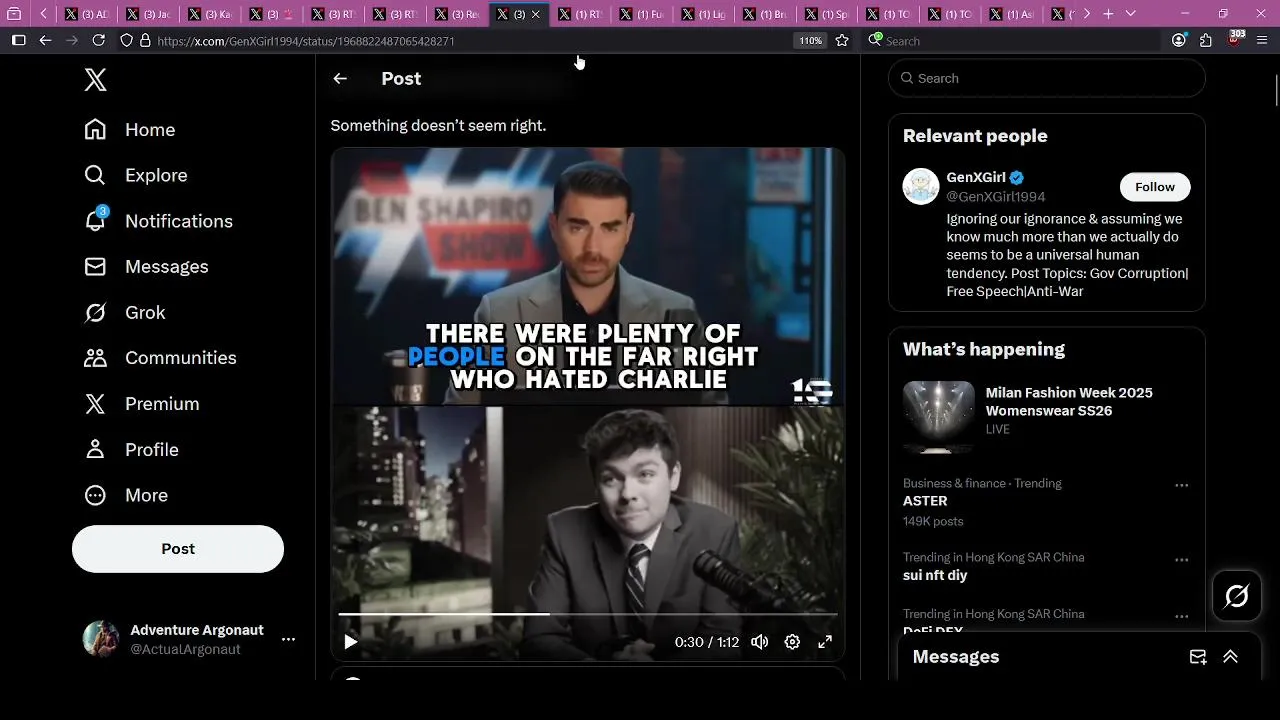The width and height of the screenshot is (1280, 720).
Task: Open the Premium page
Action: pos(142,404)
